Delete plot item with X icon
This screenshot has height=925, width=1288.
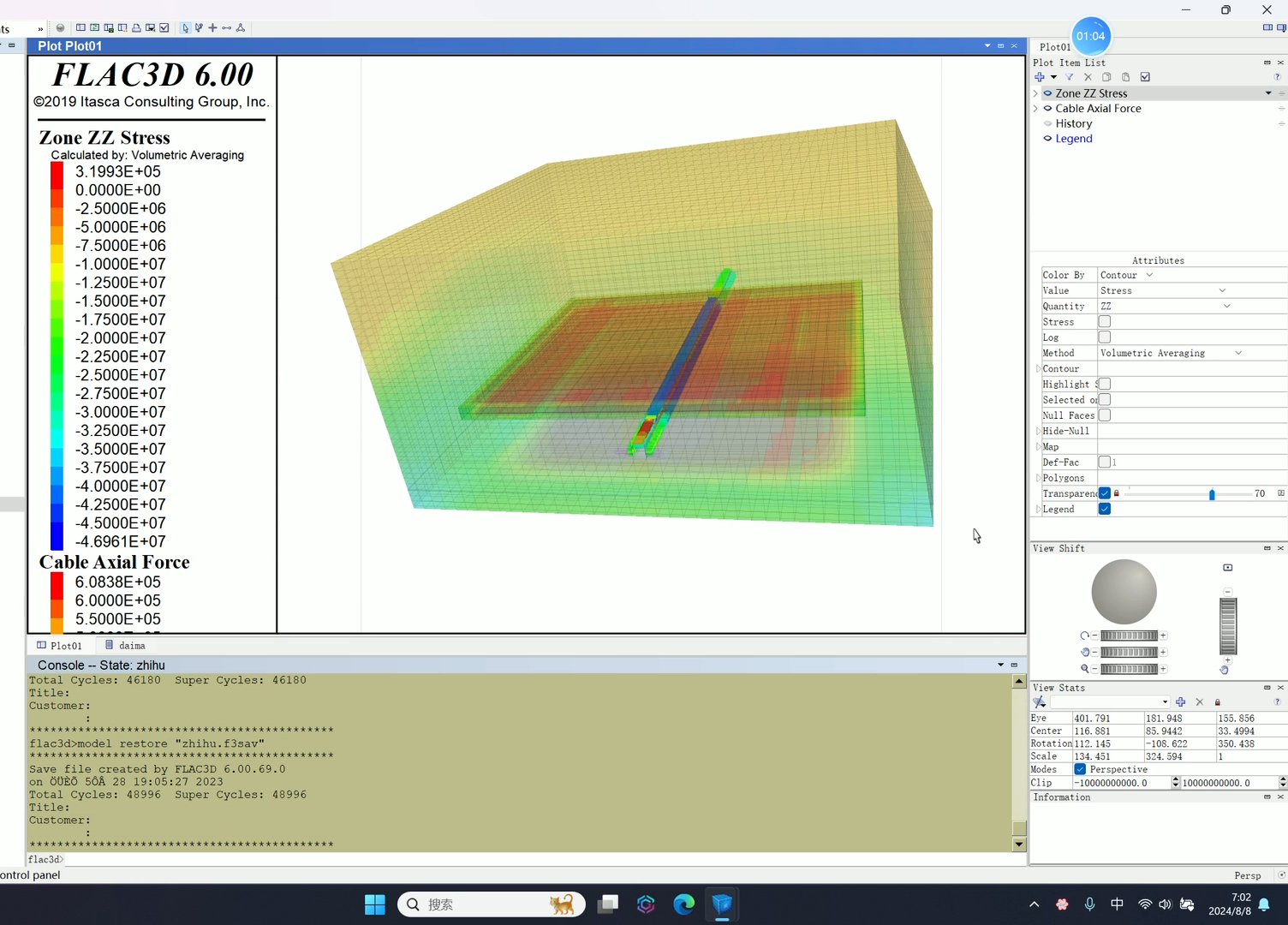[x=1088, y=77]
